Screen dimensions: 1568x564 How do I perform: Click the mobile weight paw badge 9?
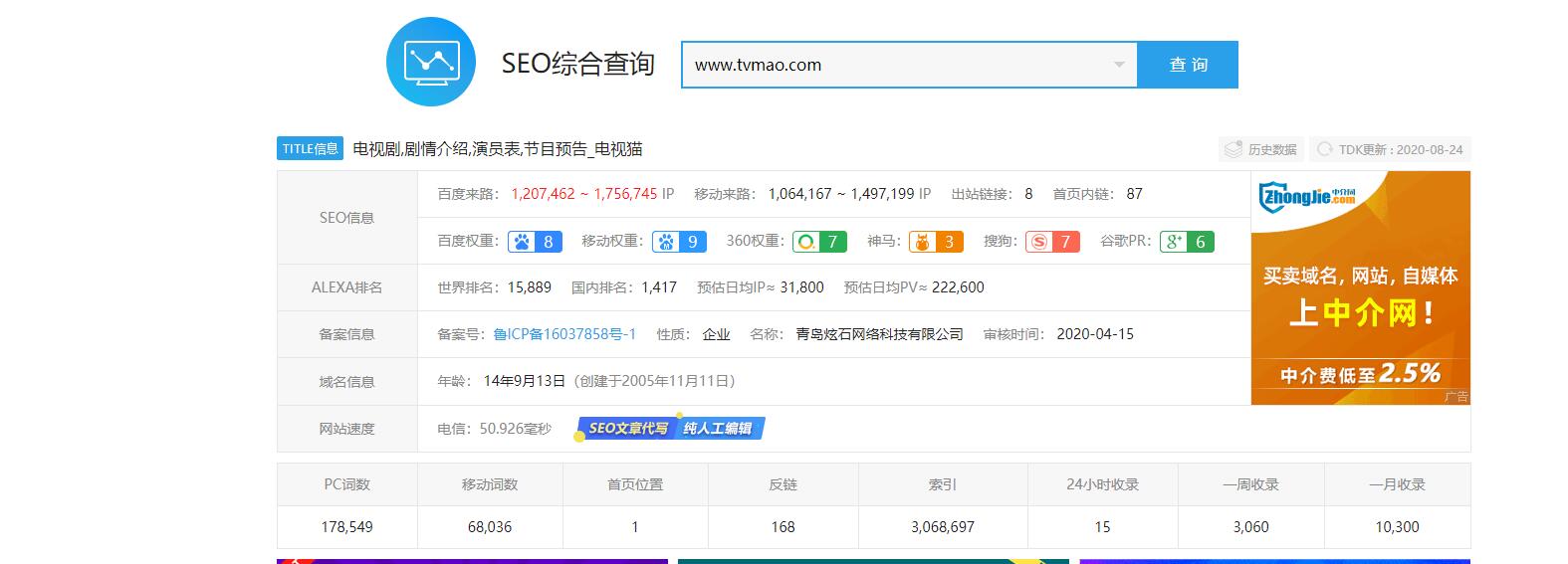pos(679,242)
